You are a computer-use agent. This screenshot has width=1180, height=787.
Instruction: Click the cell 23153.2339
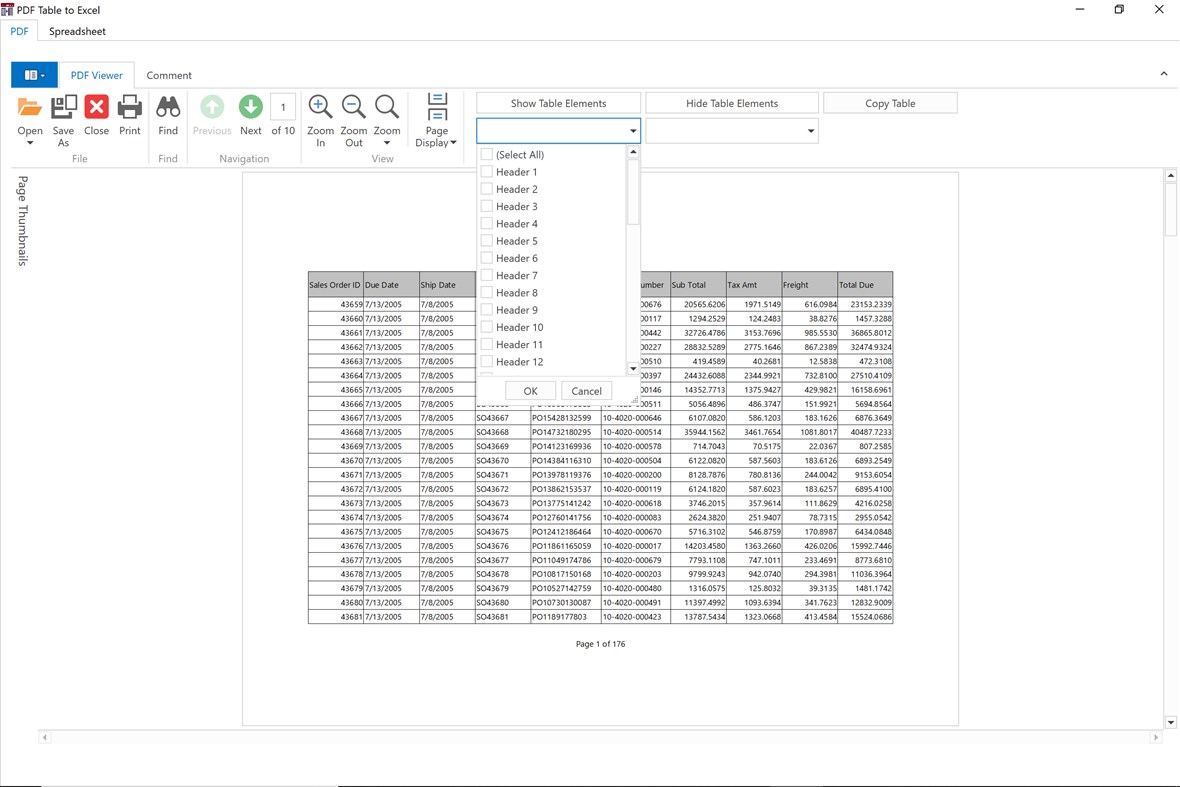(x=865, y=305)
